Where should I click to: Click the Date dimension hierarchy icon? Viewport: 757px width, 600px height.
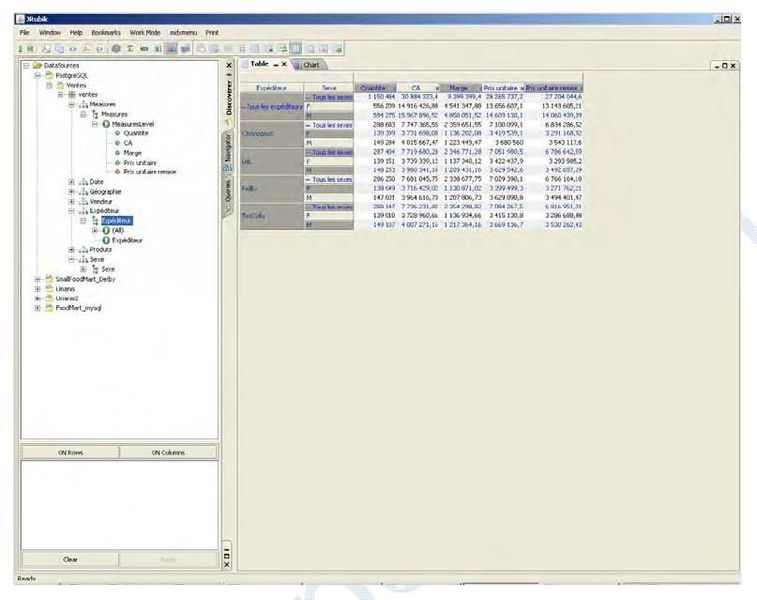point(83,181)
